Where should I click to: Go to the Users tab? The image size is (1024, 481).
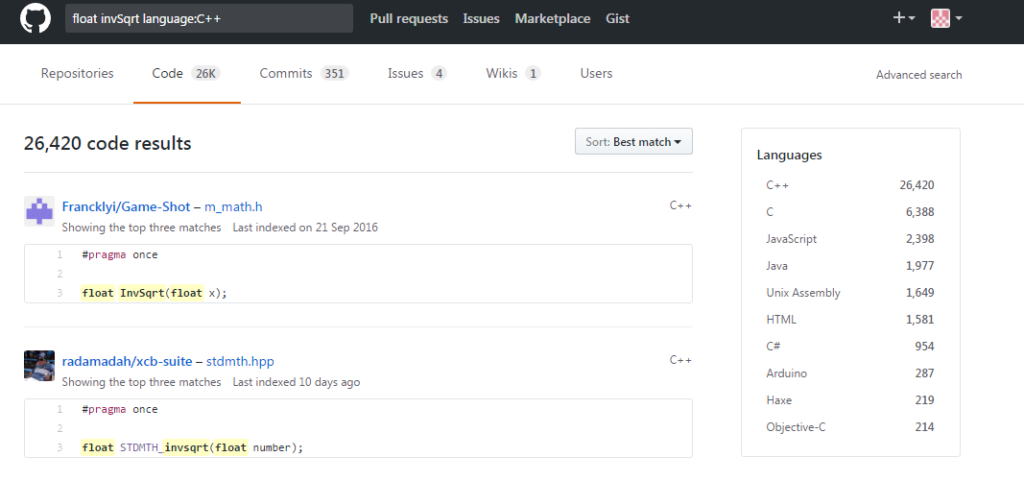pyautogui.click(x=596, y=74)
